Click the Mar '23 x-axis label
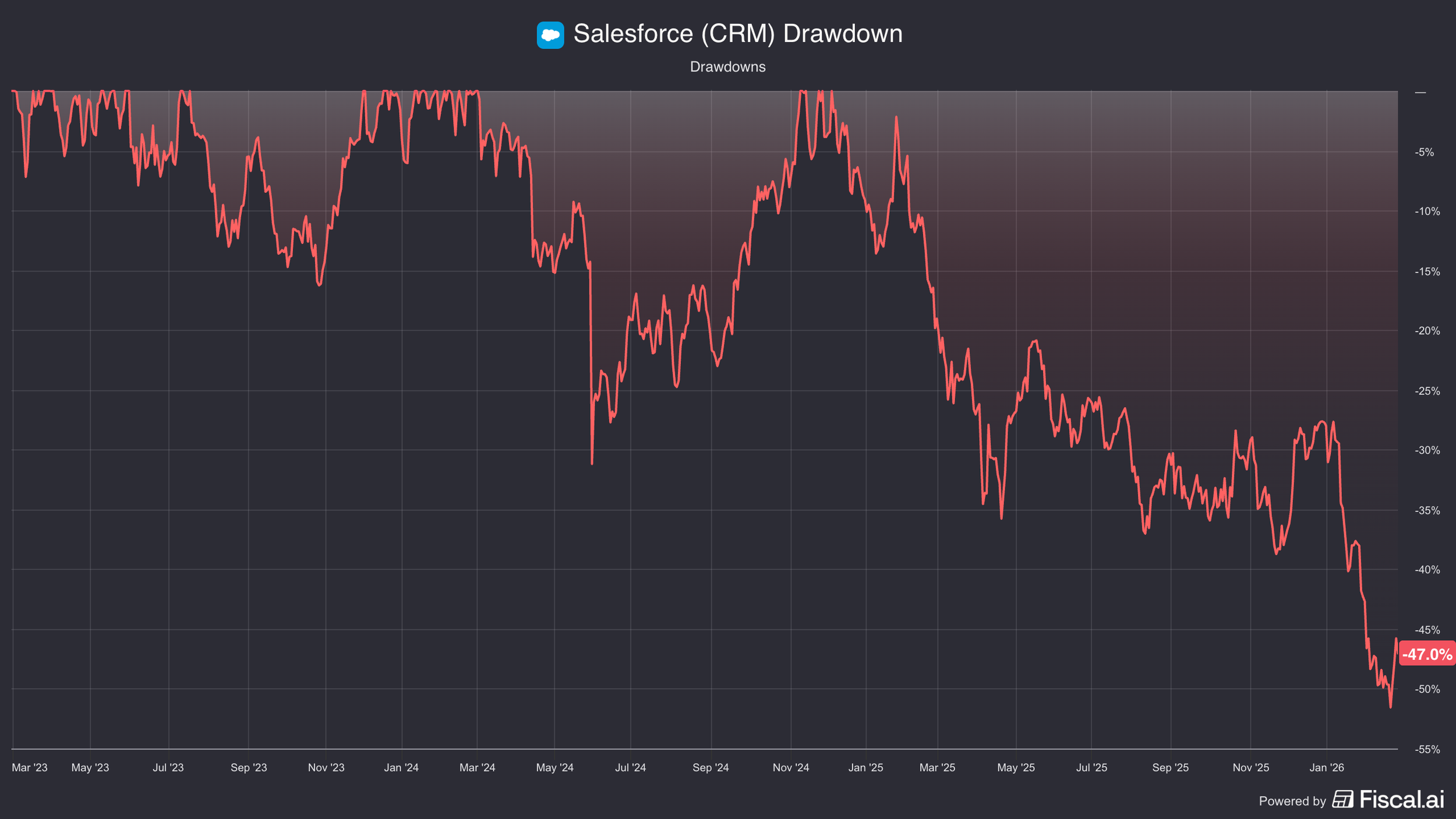 (x=30, y=767)
